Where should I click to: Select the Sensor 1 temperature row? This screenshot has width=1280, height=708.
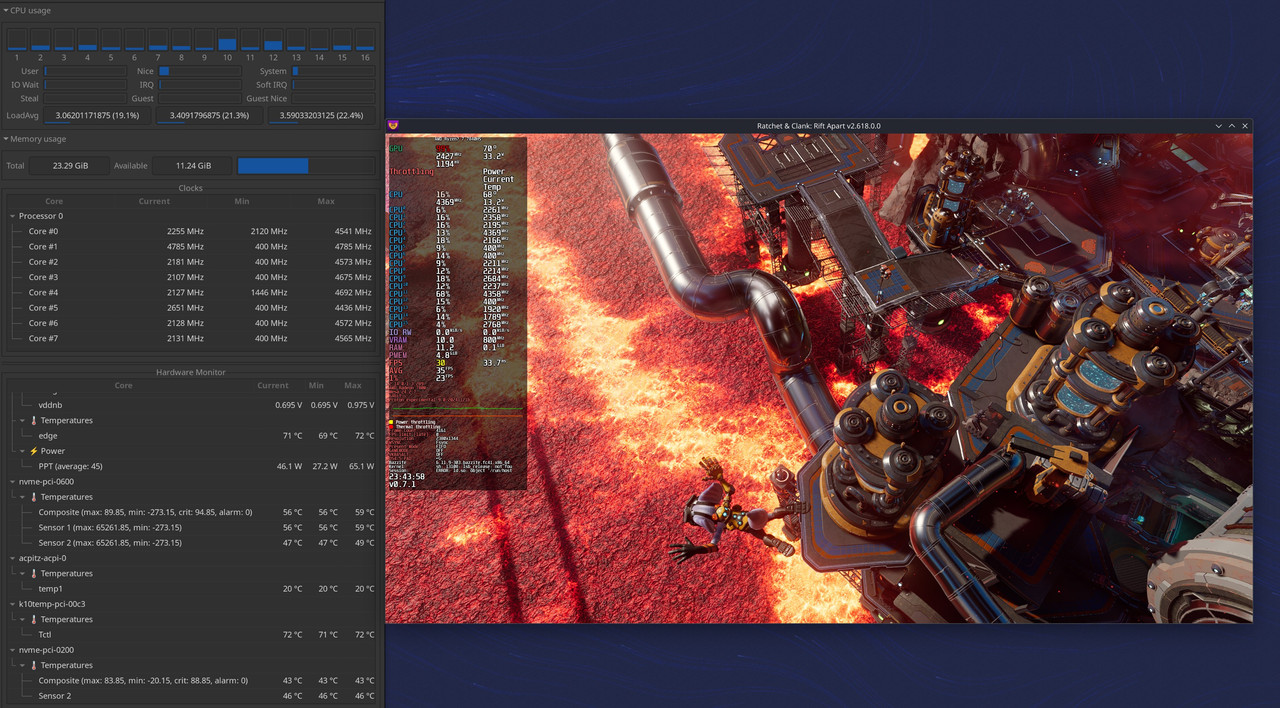(192, 527)
